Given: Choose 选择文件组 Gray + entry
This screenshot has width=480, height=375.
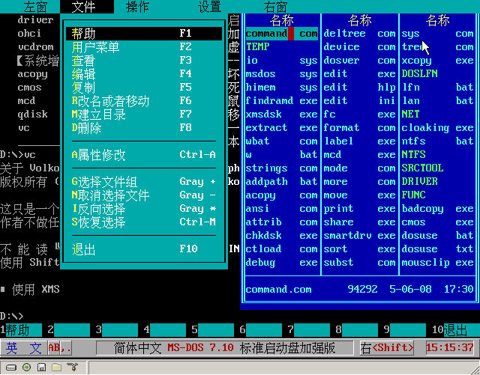Looking at the screenshot, I should (x=144, y=182).
